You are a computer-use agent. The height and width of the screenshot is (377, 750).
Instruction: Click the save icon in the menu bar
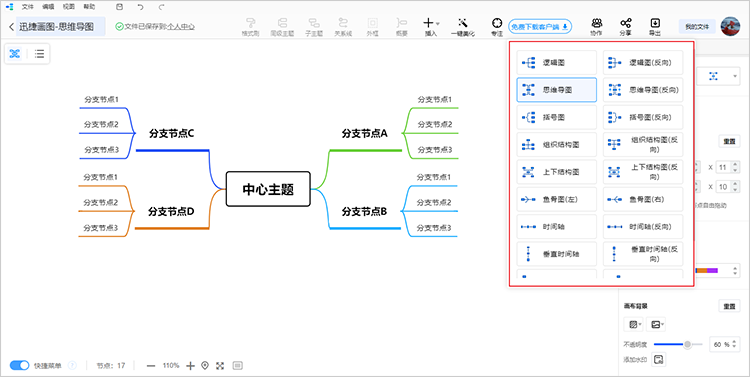tap(120, 7)
